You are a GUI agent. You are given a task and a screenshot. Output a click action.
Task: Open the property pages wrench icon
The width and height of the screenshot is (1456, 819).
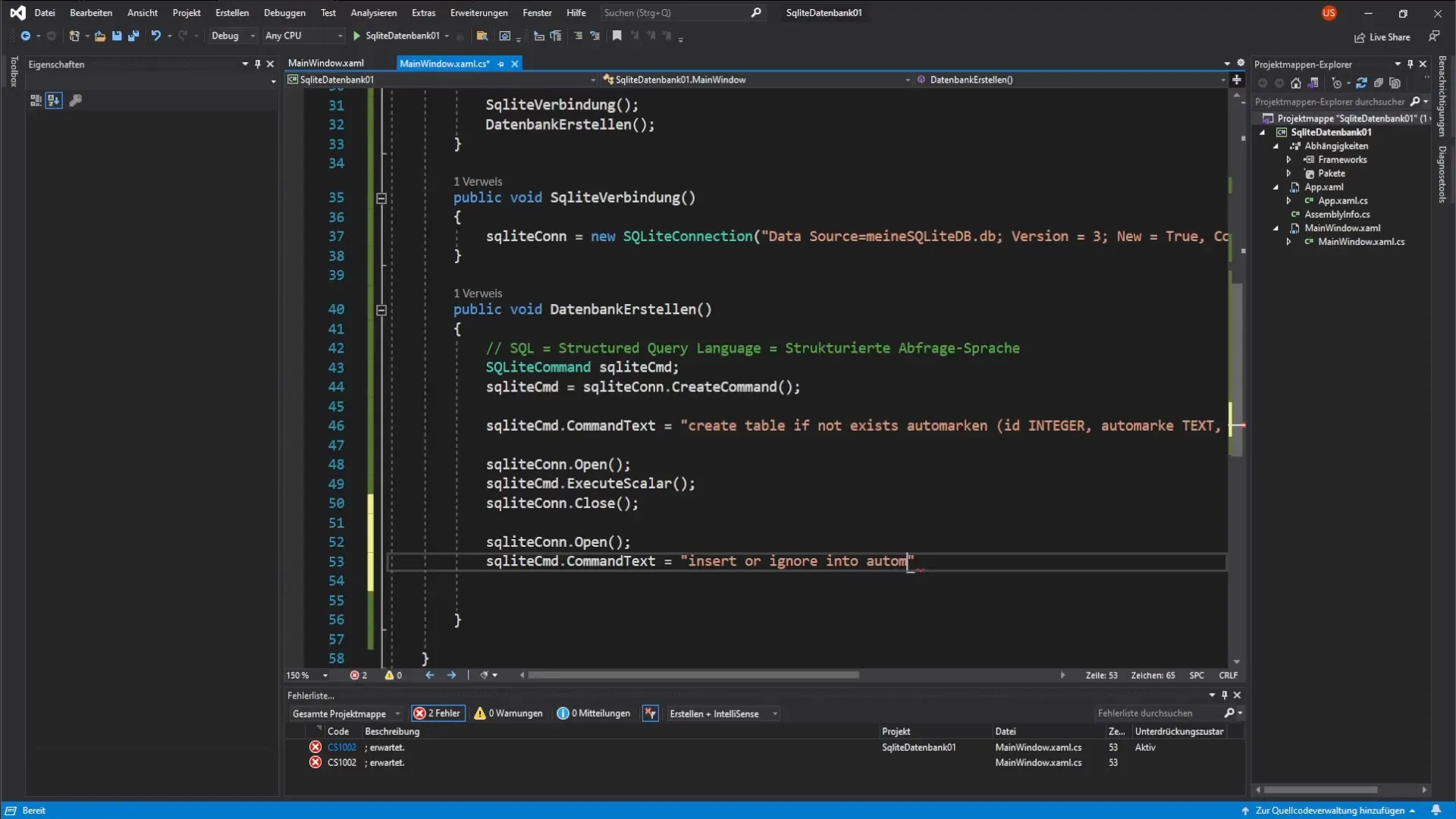75,100
